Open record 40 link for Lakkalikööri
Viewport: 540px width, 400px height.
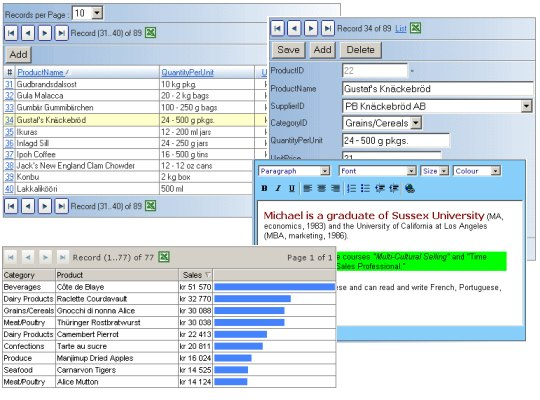[9, 189]
